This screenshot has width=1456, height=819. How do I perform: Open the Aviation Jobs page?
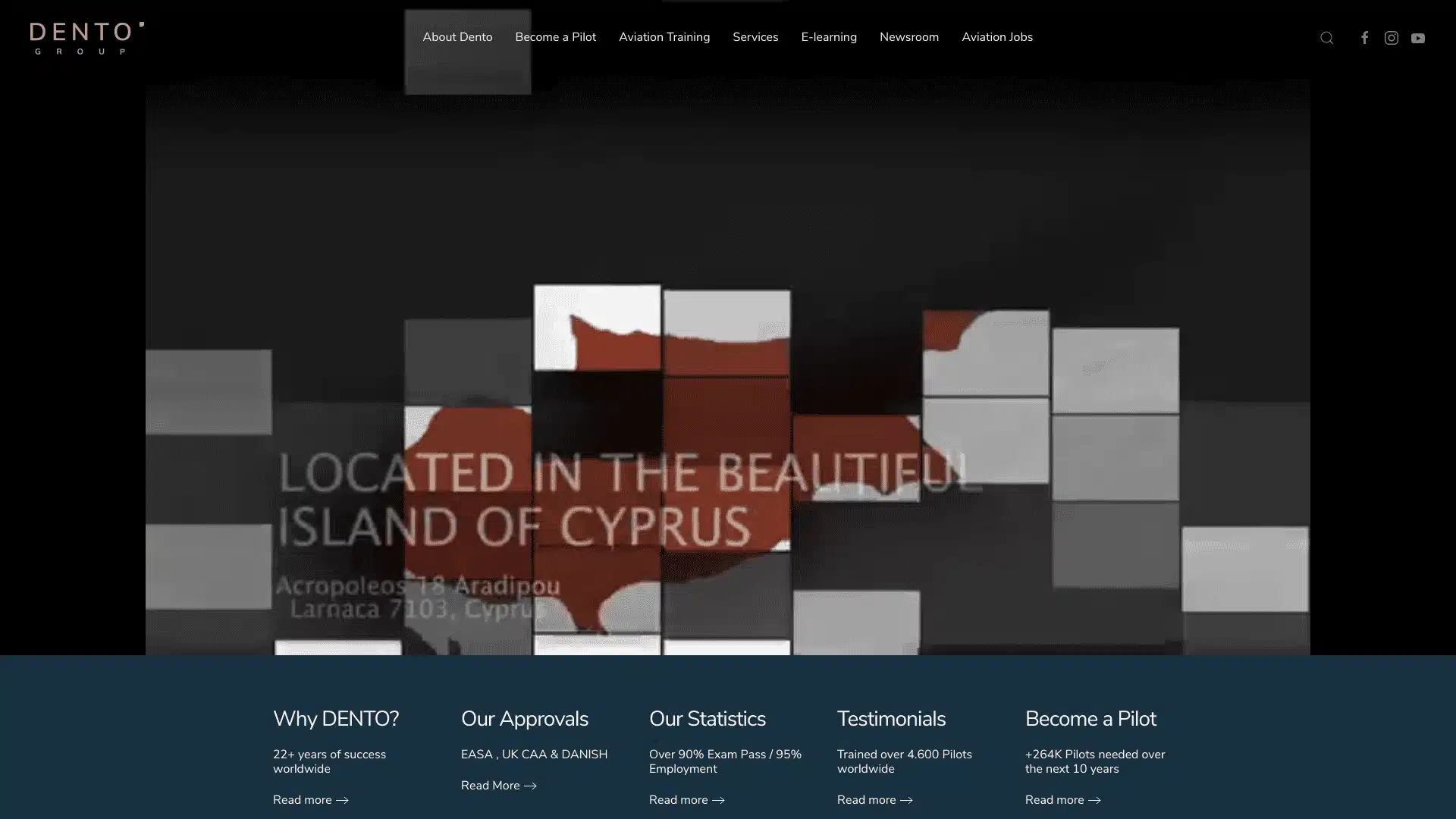coord(996,37)
